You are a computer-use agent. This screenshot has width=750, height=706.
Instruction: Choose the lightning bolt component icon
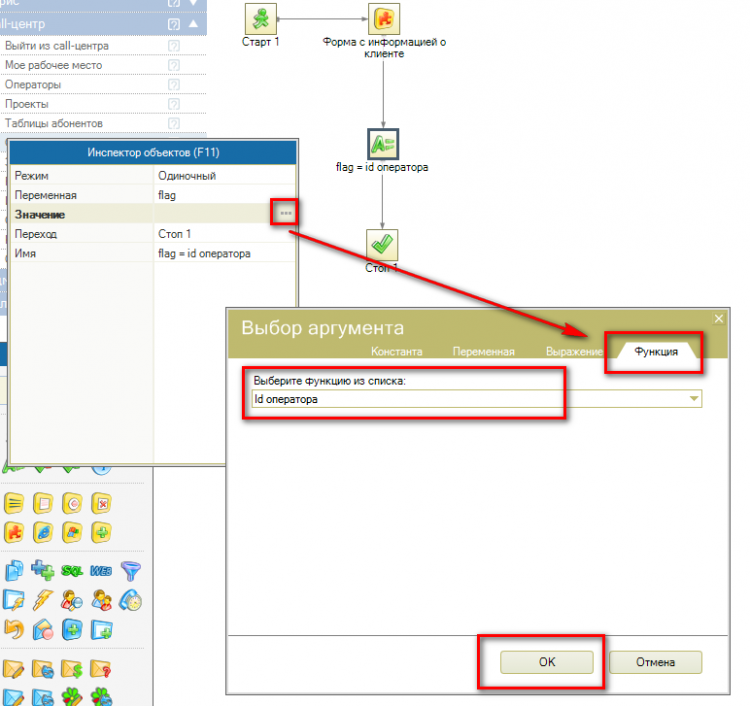coord(44,600)
